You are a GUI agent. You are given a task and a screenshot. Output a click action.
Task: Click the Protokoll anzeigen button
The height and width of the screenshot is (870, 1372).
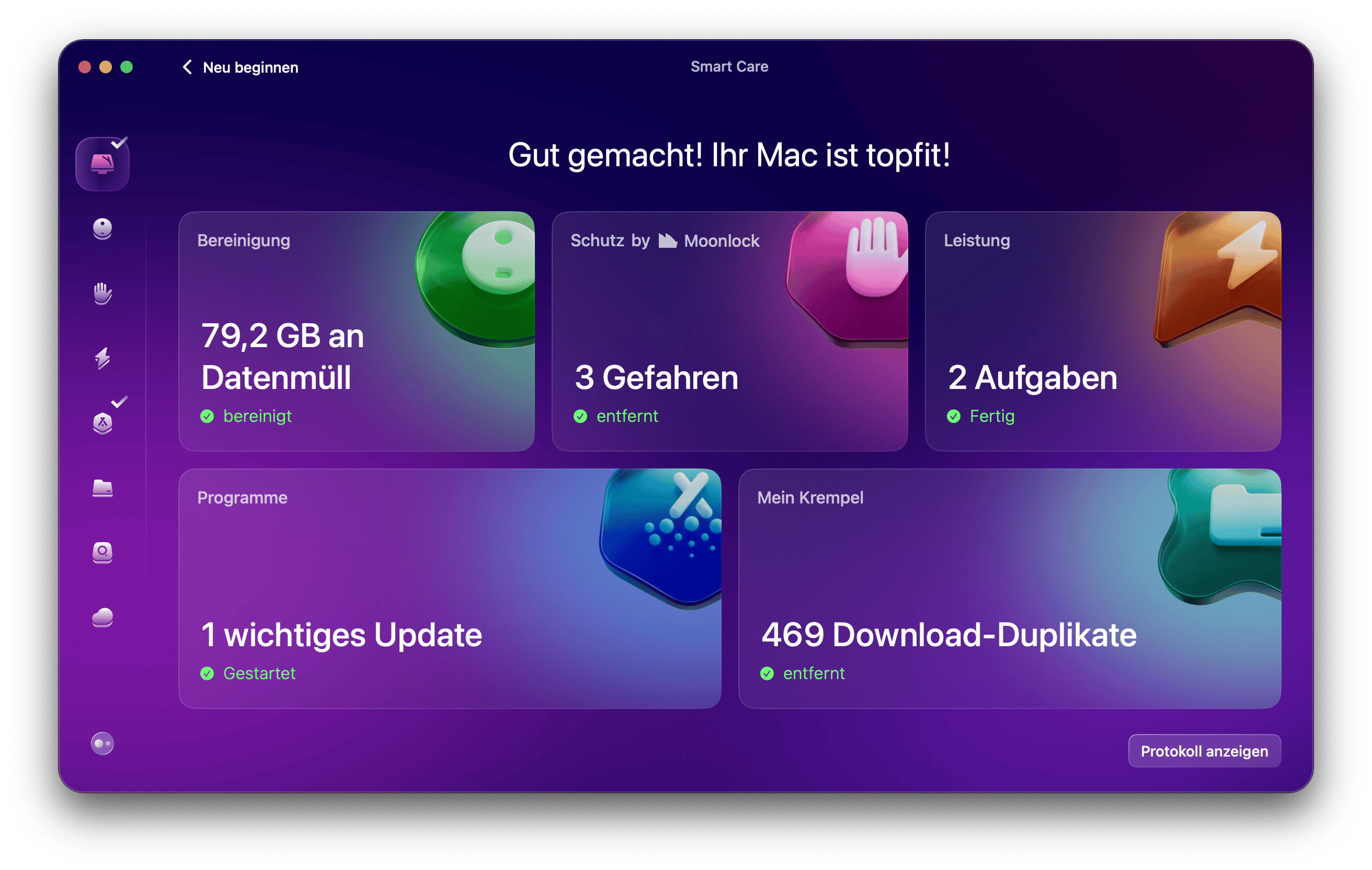[x=1204, y=751]
